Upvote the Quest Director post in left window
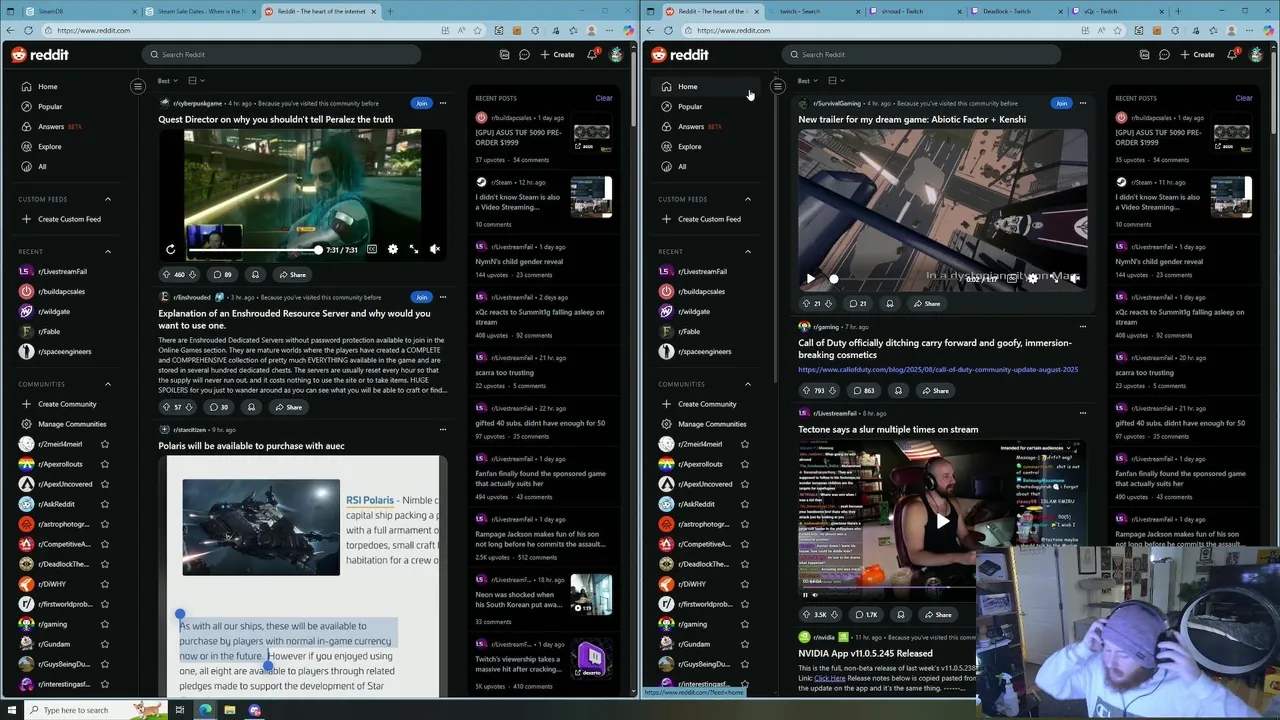Viewport: 1280px width, 720px height. pyautogui.click(x=166, y=274)
